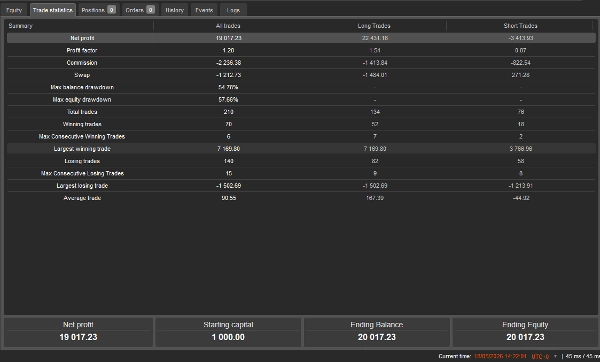Click the Short Trades column header
The height and width of the screenshot is (362, 600).
click(x=520, y=26)
